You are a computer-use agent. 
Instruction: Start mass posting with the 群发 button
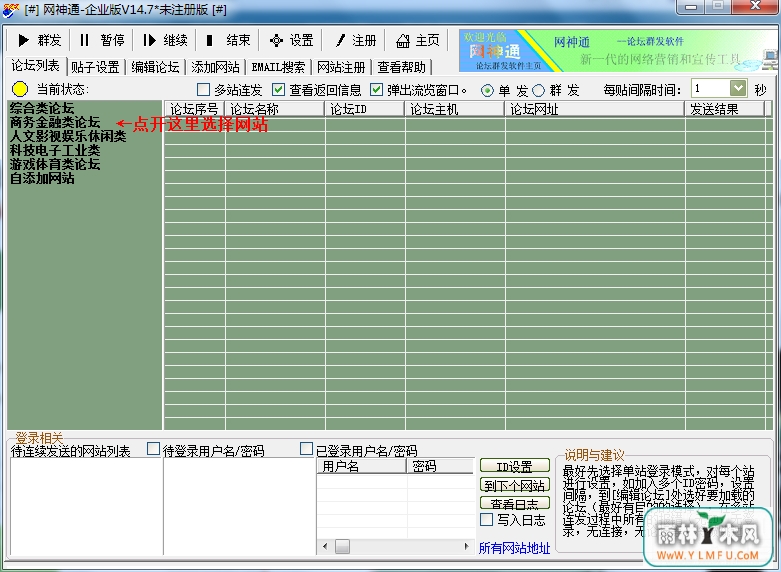click(38, 40)
